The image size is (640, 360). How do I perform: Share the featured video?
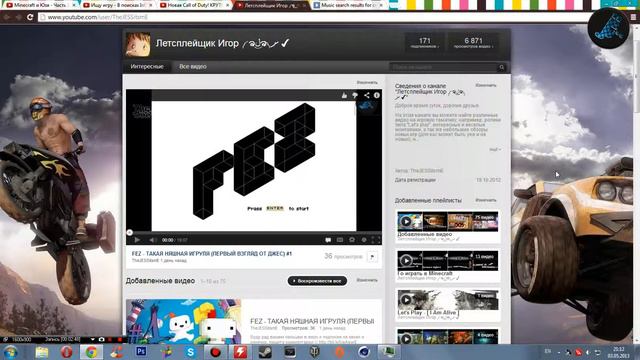pos(366,96)
